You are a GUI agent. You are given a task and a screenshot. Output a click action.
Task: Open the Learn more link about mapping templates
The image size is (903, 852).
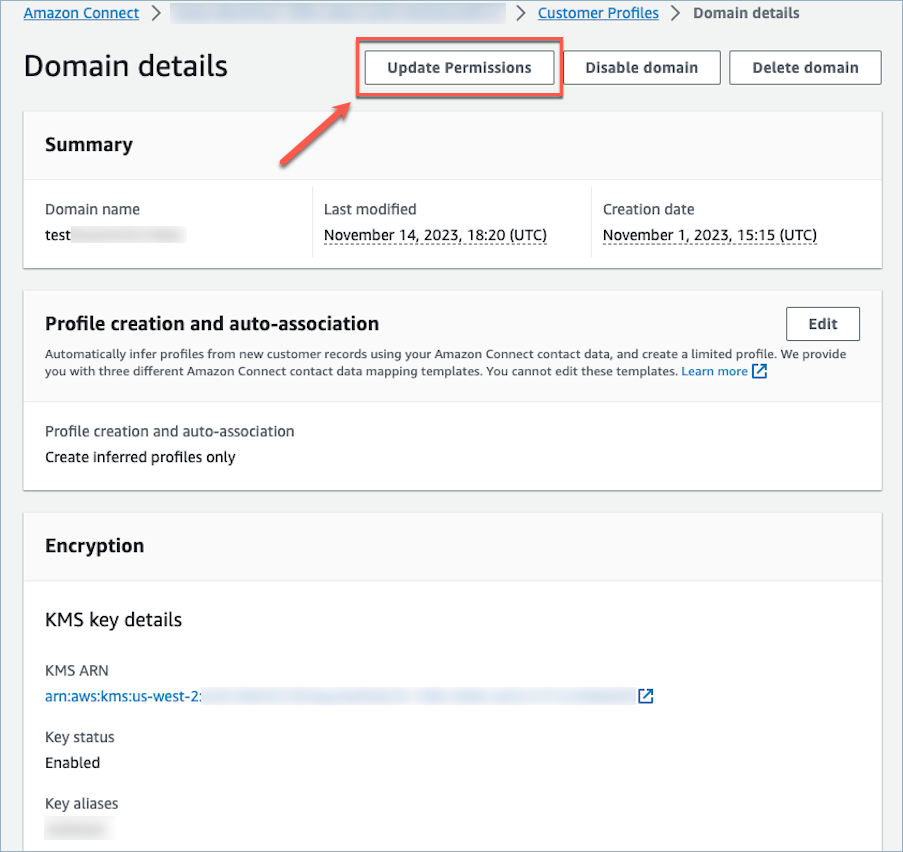(x=714, y=371)
